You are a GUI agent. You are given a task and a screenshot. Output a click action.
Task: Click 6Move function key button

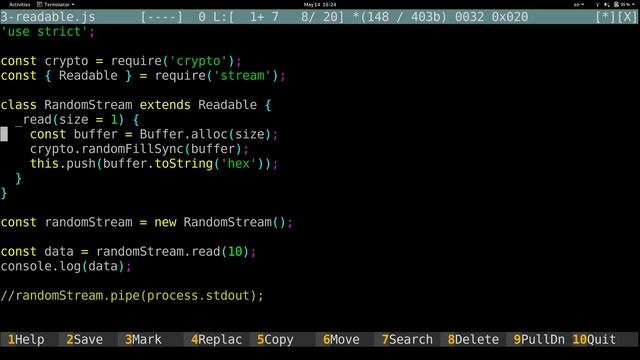point(341,340)
